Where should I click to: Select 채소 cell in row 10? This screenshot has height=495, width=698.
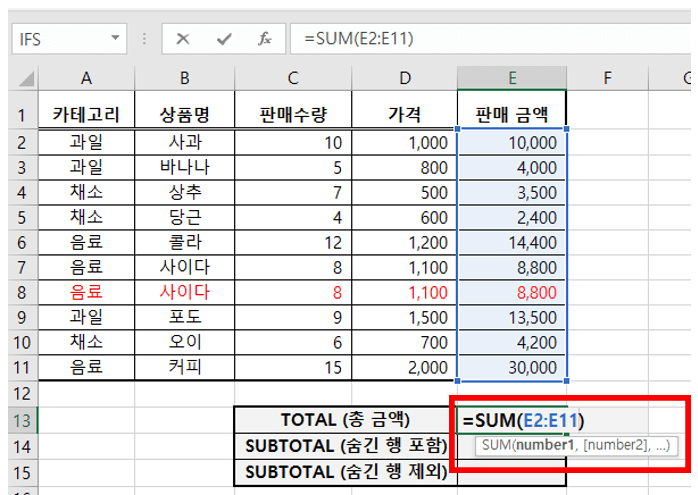(86, 342)
